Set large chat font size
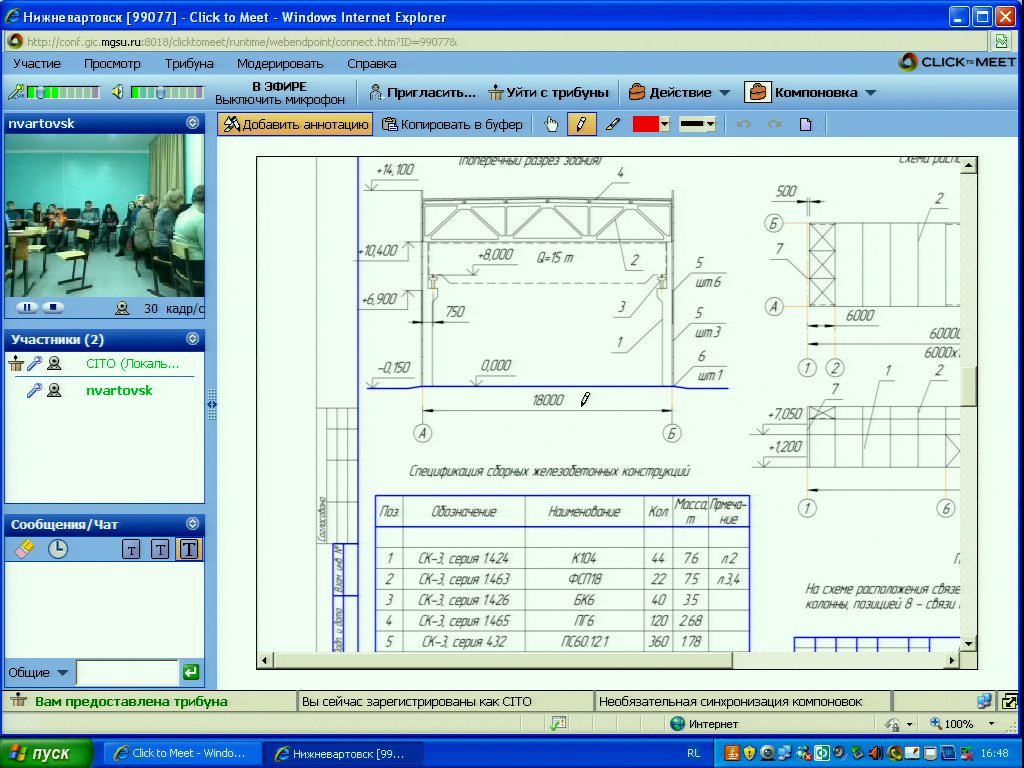The width and height of the screenshot is (1024, 768). [189, 549]
